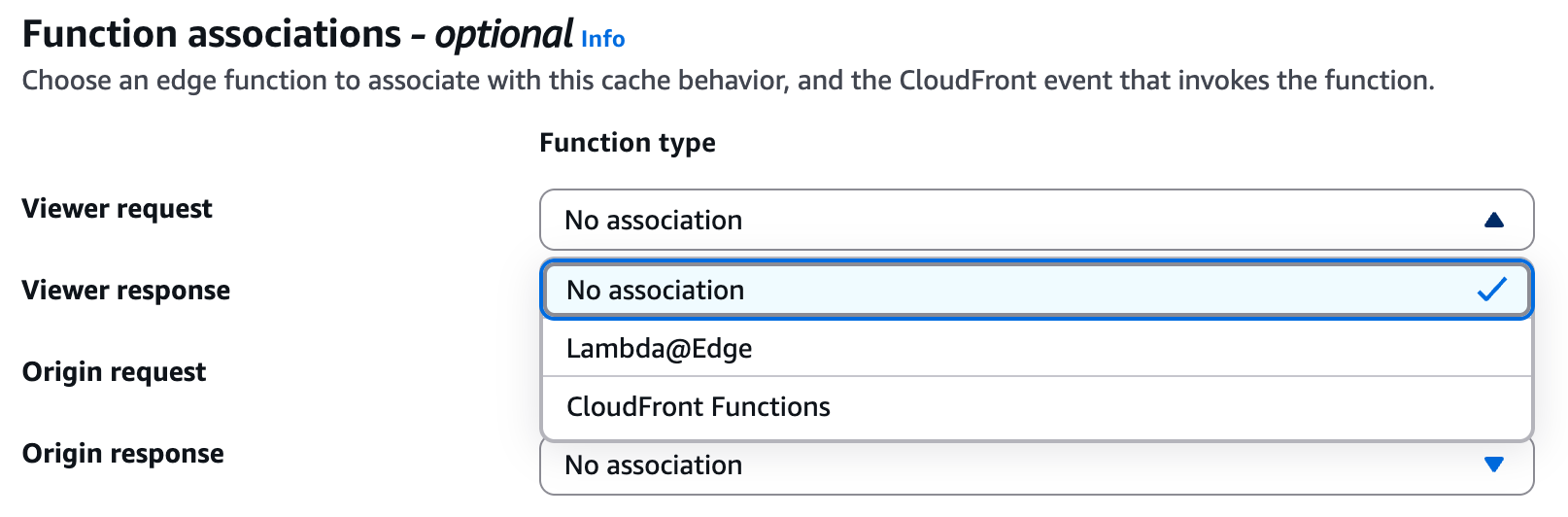Click the CloudFront Functions text in list

[x=699, y=406]
